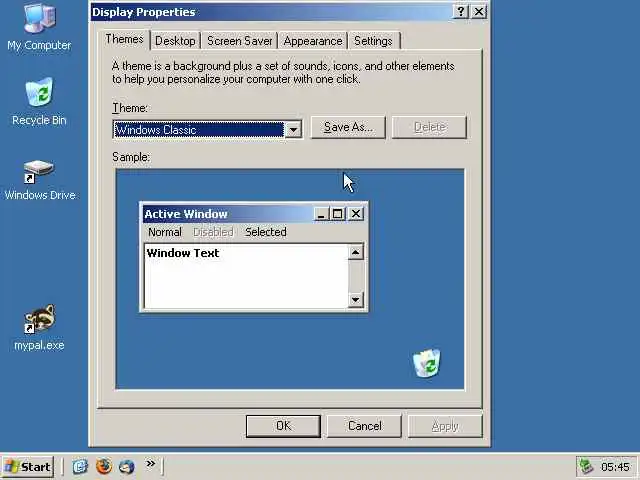The height and width of the screenshot is (480, 640).
Task: Confirm with the OK button
Action: pos(283,426)
